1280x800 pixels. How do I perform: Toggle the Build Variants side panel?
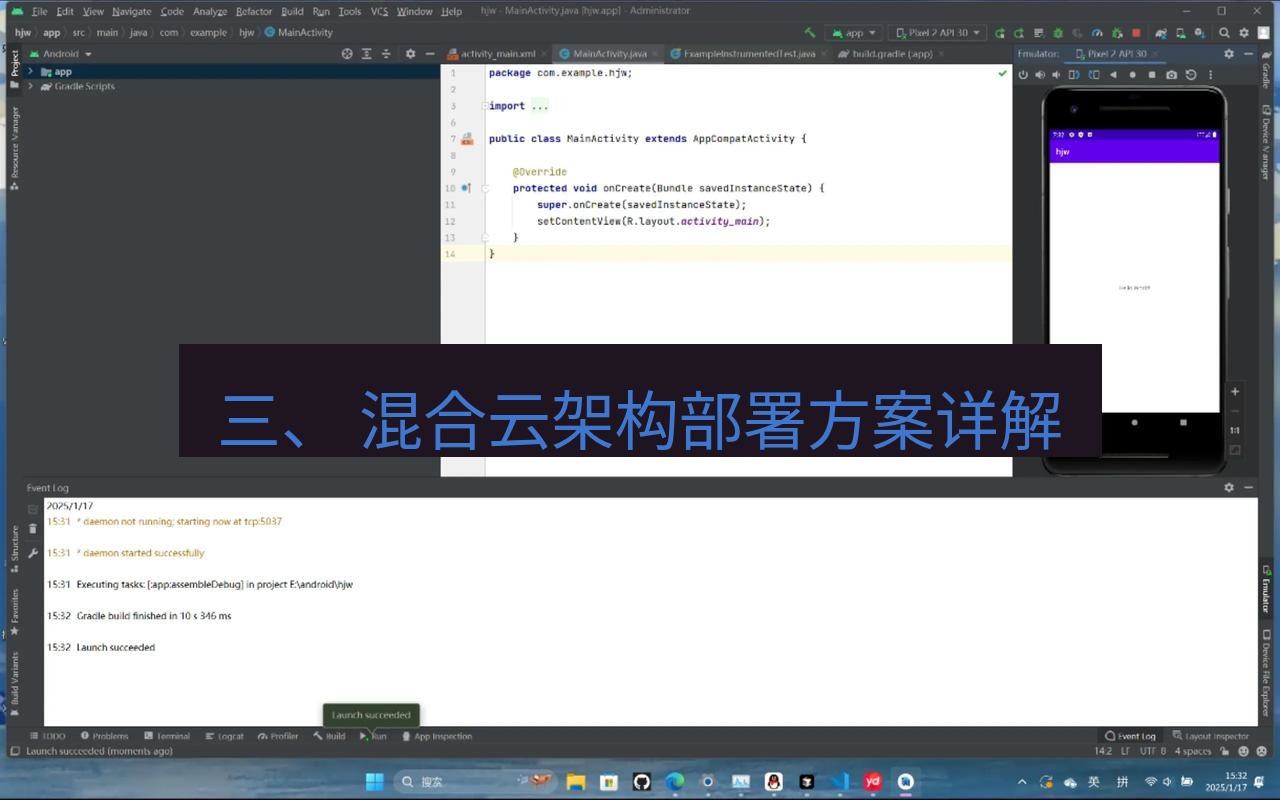pyautogui.click(x=14, y=684)
